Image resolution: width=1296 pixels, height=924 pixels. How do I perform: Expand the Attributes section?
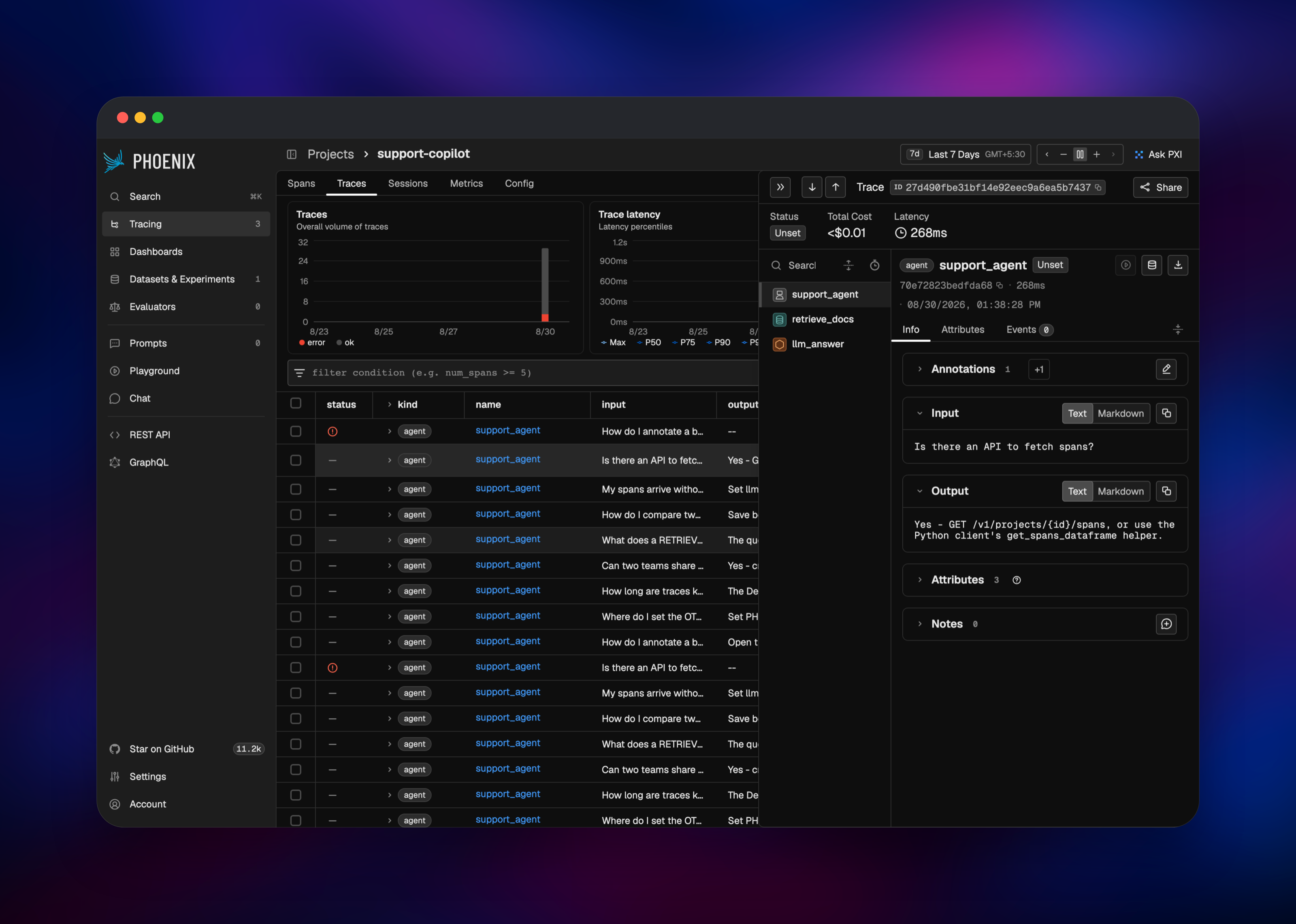919,580
